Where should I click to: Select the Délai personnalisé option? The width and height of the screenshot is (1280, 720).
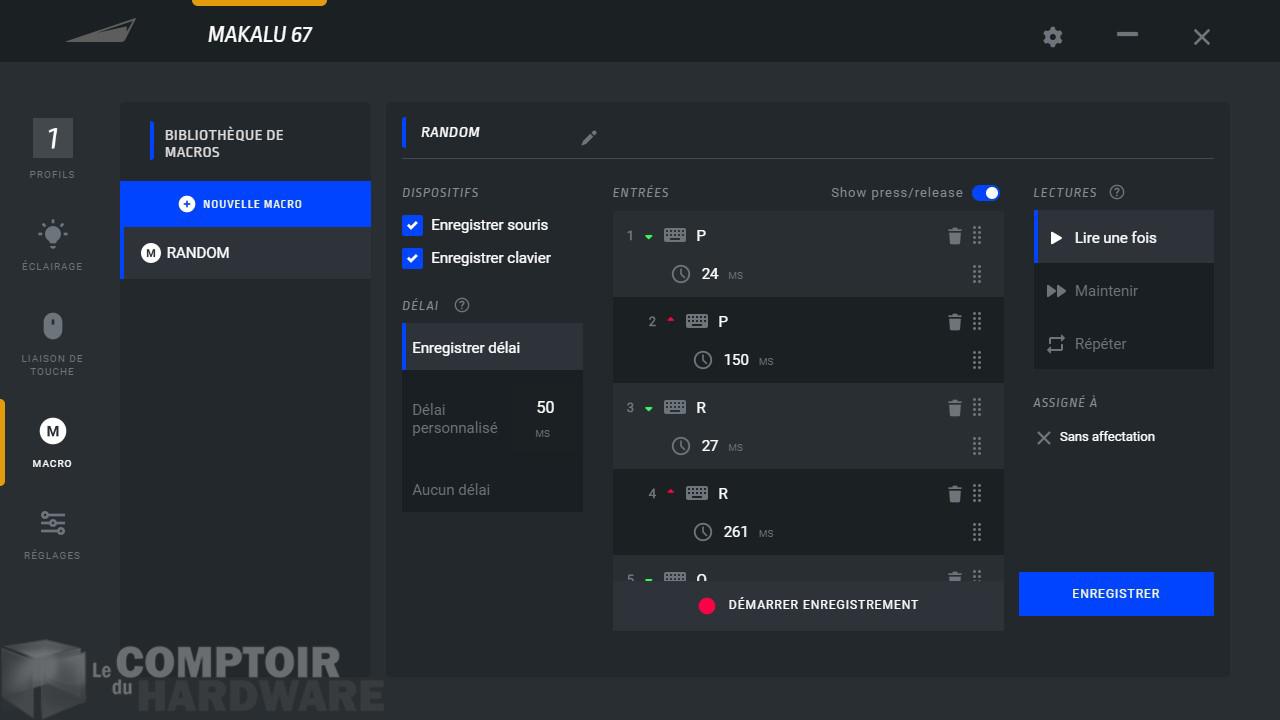tap(456, 419)
